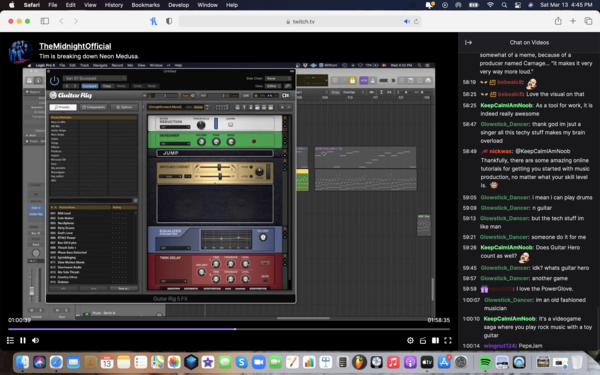Click the battery status in menu bar

tap(474, 5)
